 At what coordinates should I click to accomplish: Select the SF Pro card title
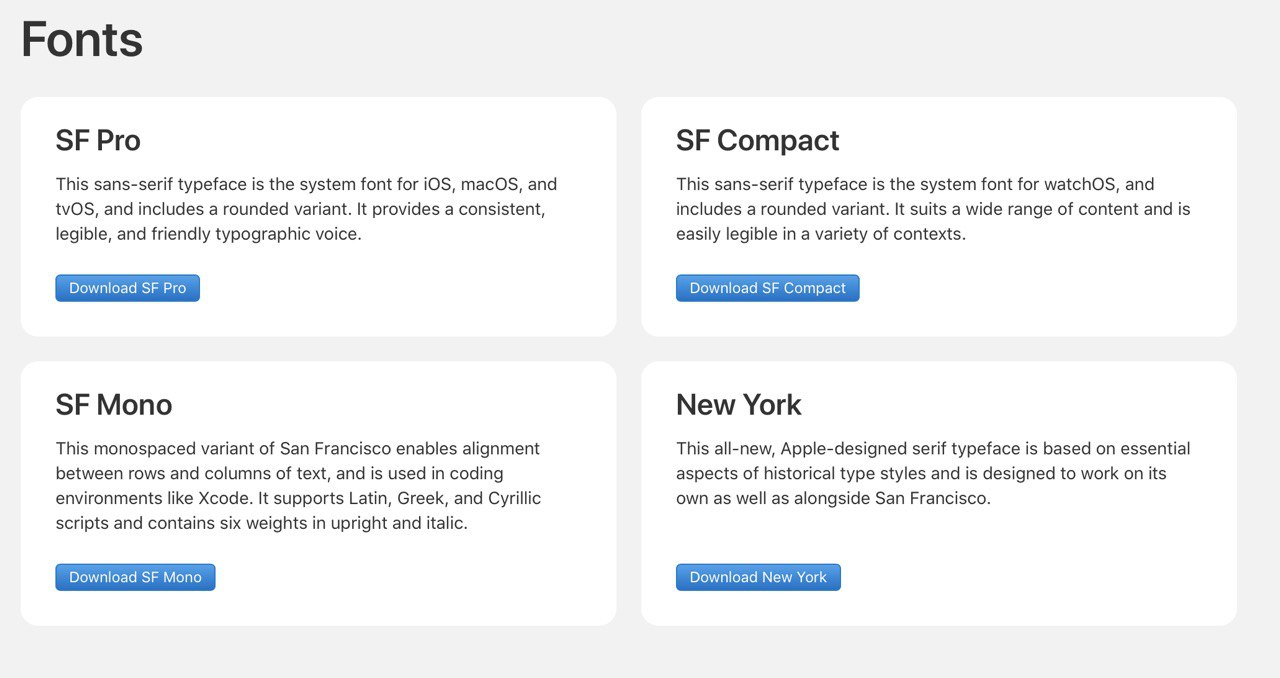98,141
